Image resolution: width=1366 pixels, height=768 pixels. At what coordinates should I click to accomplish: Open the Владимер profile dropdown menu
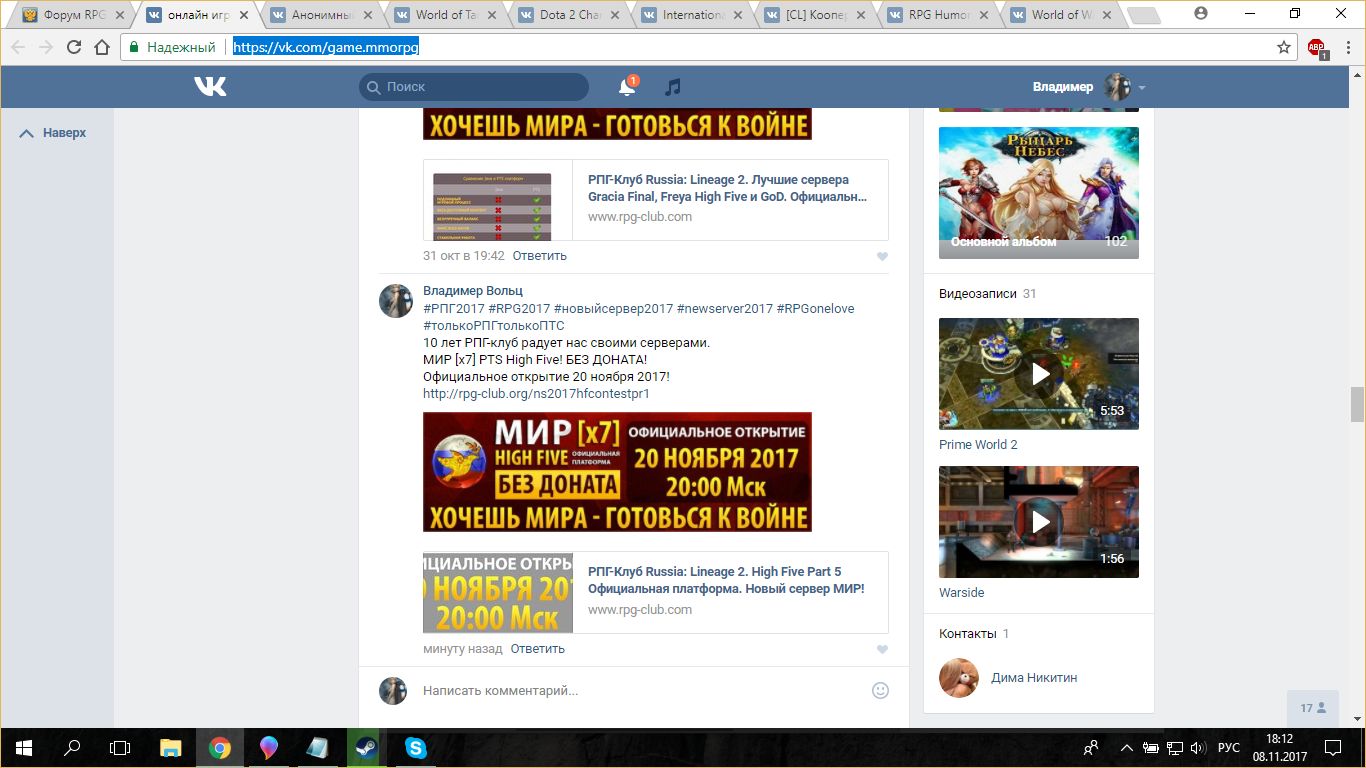pos(1089,87)
